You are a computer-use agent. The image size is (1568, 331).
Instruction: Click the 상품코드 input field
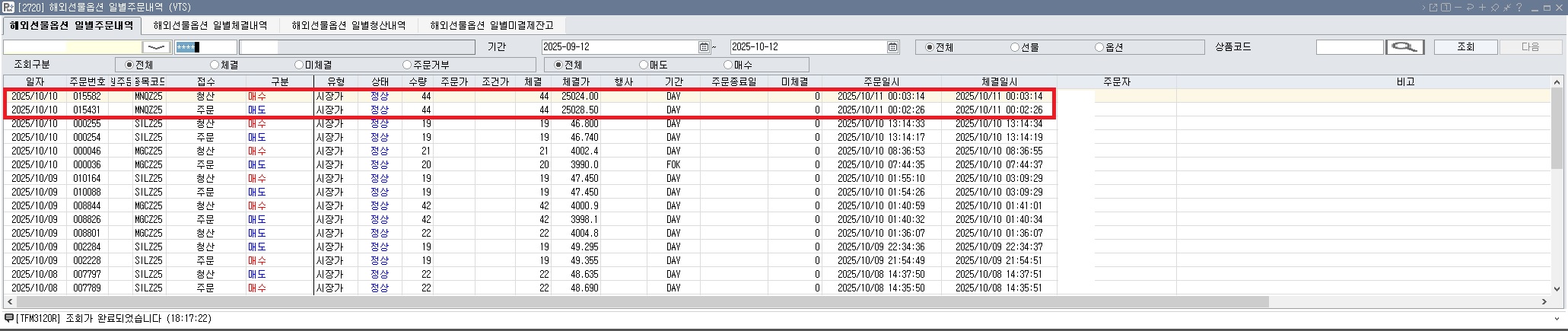tap(1349, 47)
